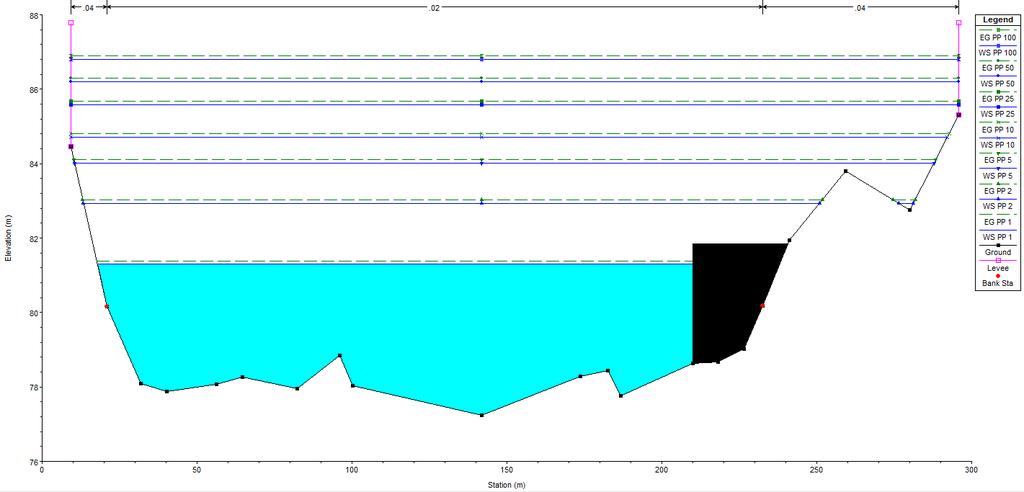Click the .04 Manning's n label over left overbank
1024x492 pixels.
88,8
